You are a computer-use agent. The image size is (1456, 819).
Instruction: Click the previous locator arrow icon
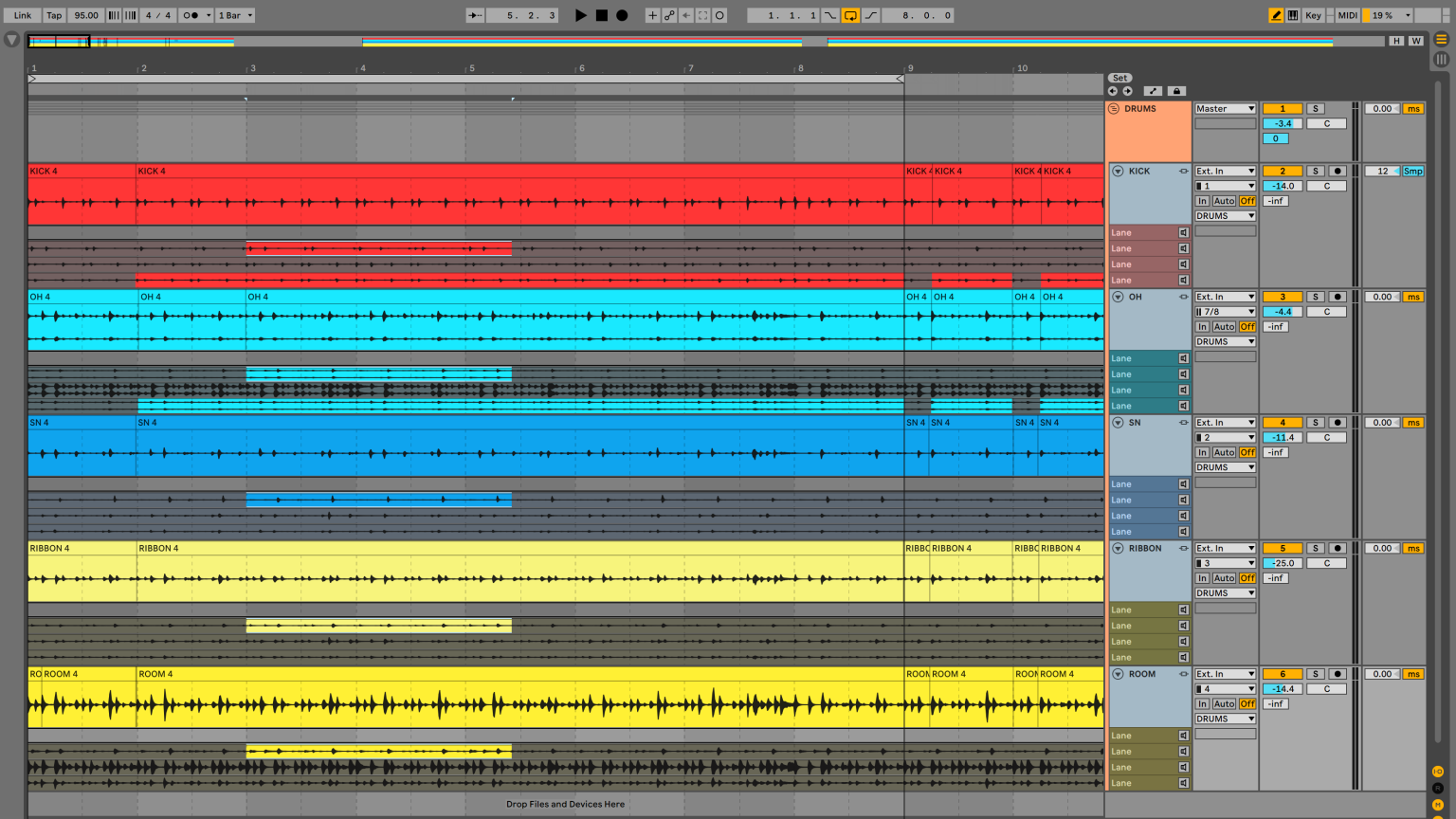click(x=1112, y=90)
